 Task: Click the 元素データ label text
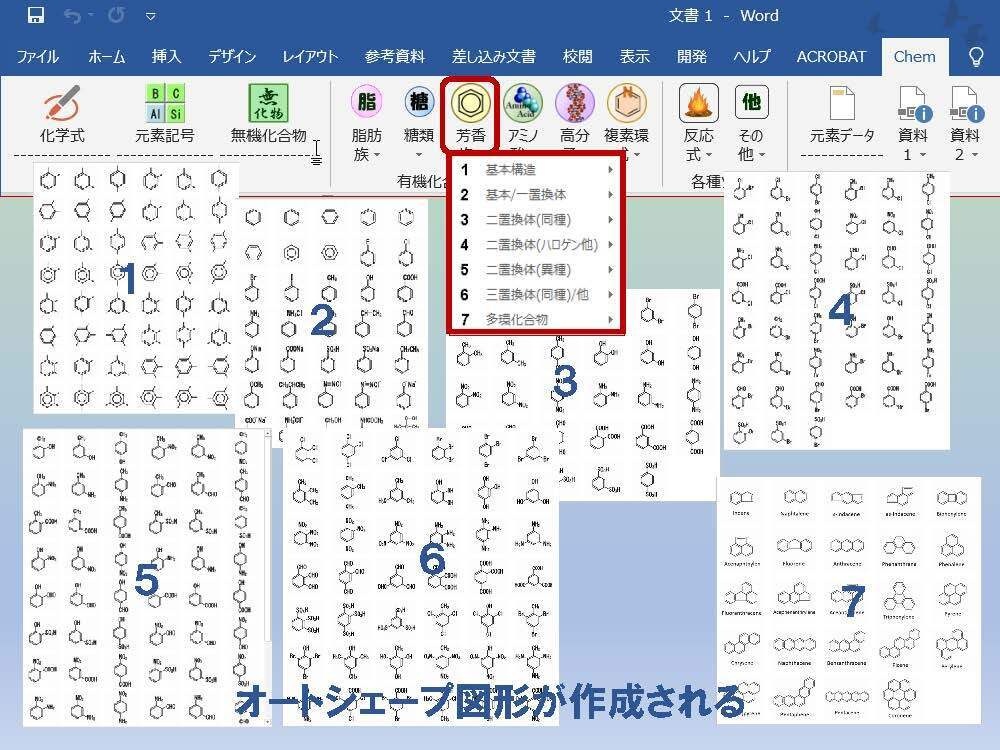pos(842,135)
